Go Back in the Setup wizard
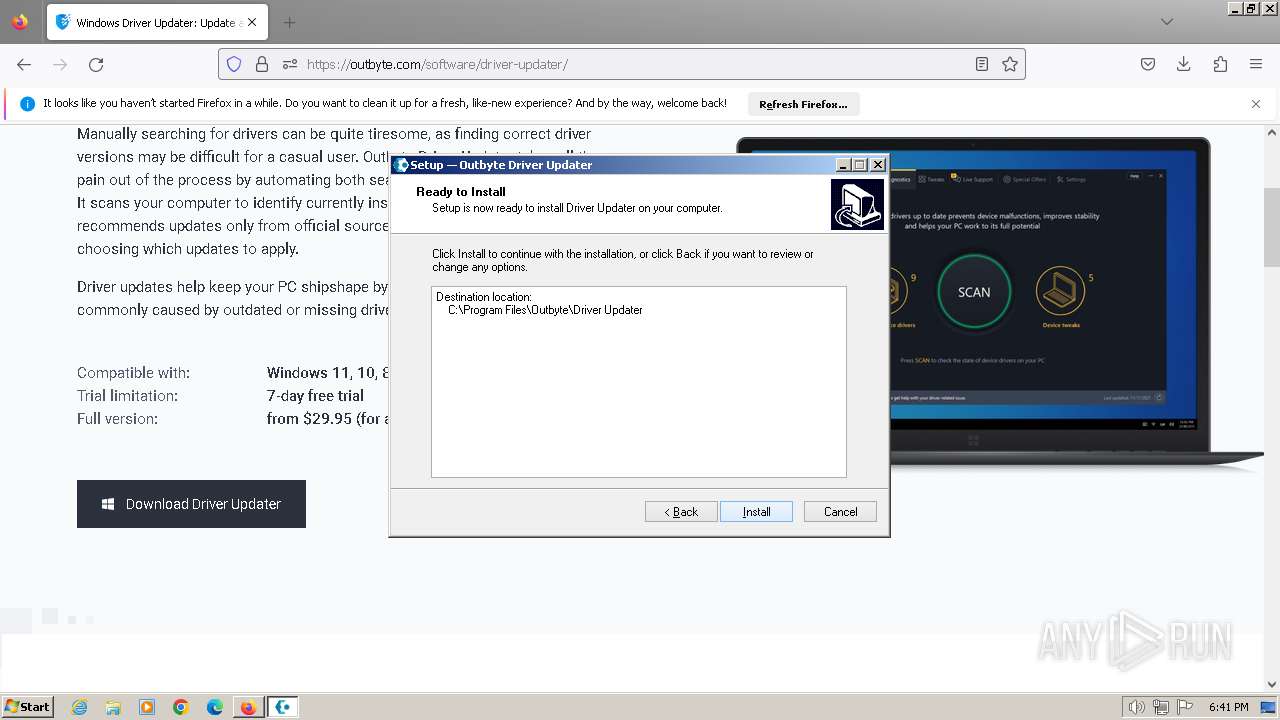Screen dimensions: 1280x720 point(681,511)
